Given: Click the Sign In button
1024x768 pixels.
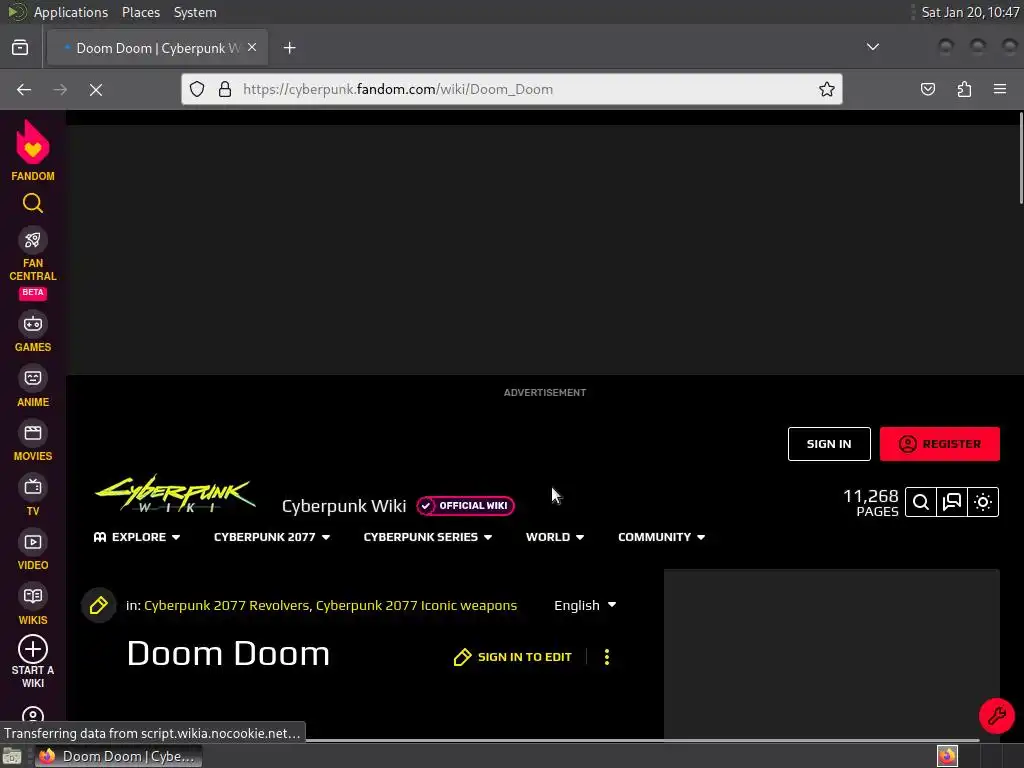Looking at the screenshot, I should pyautogui.click(x=829, y=444).
